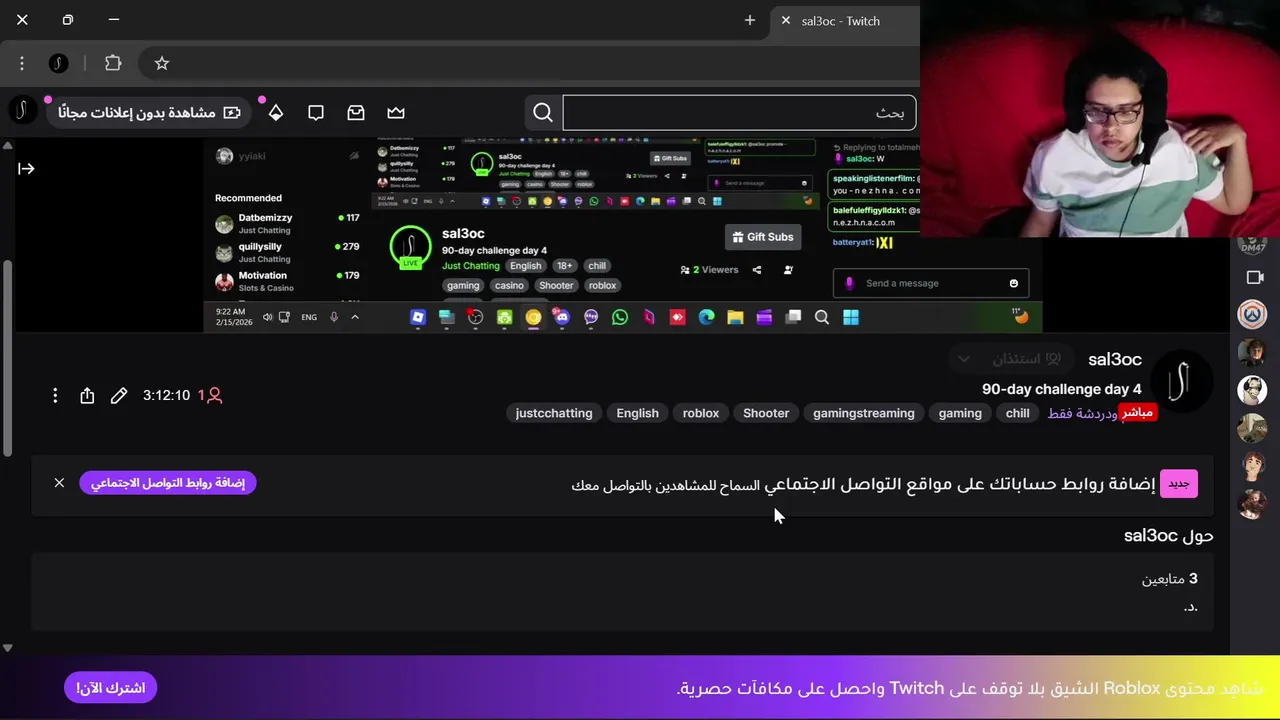Image resolution: width=1280 pixels, height=720 pixels.
Task: Click the اشترك الآن! sign-up button
Action: click(111, 688)
